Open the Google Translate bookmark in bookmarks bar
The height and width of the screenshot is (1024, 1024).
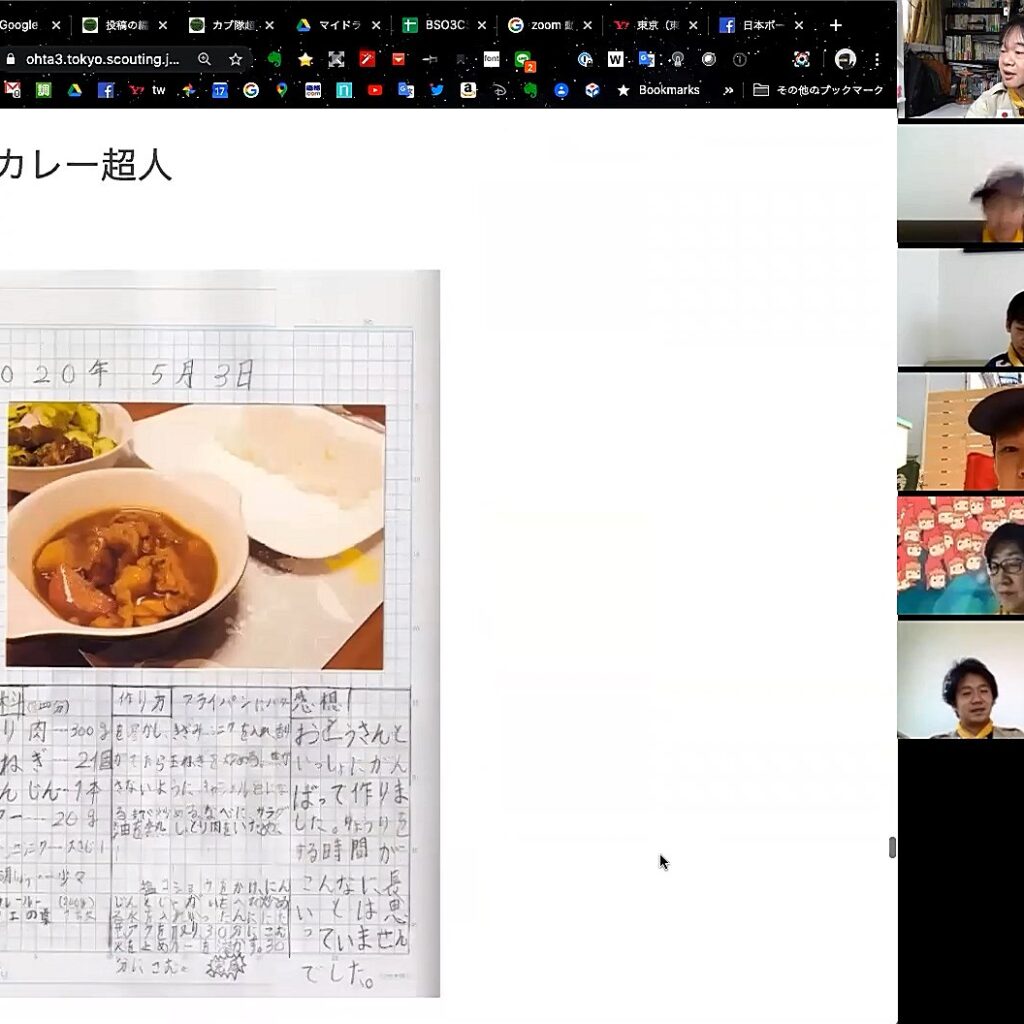click(406, 90)
